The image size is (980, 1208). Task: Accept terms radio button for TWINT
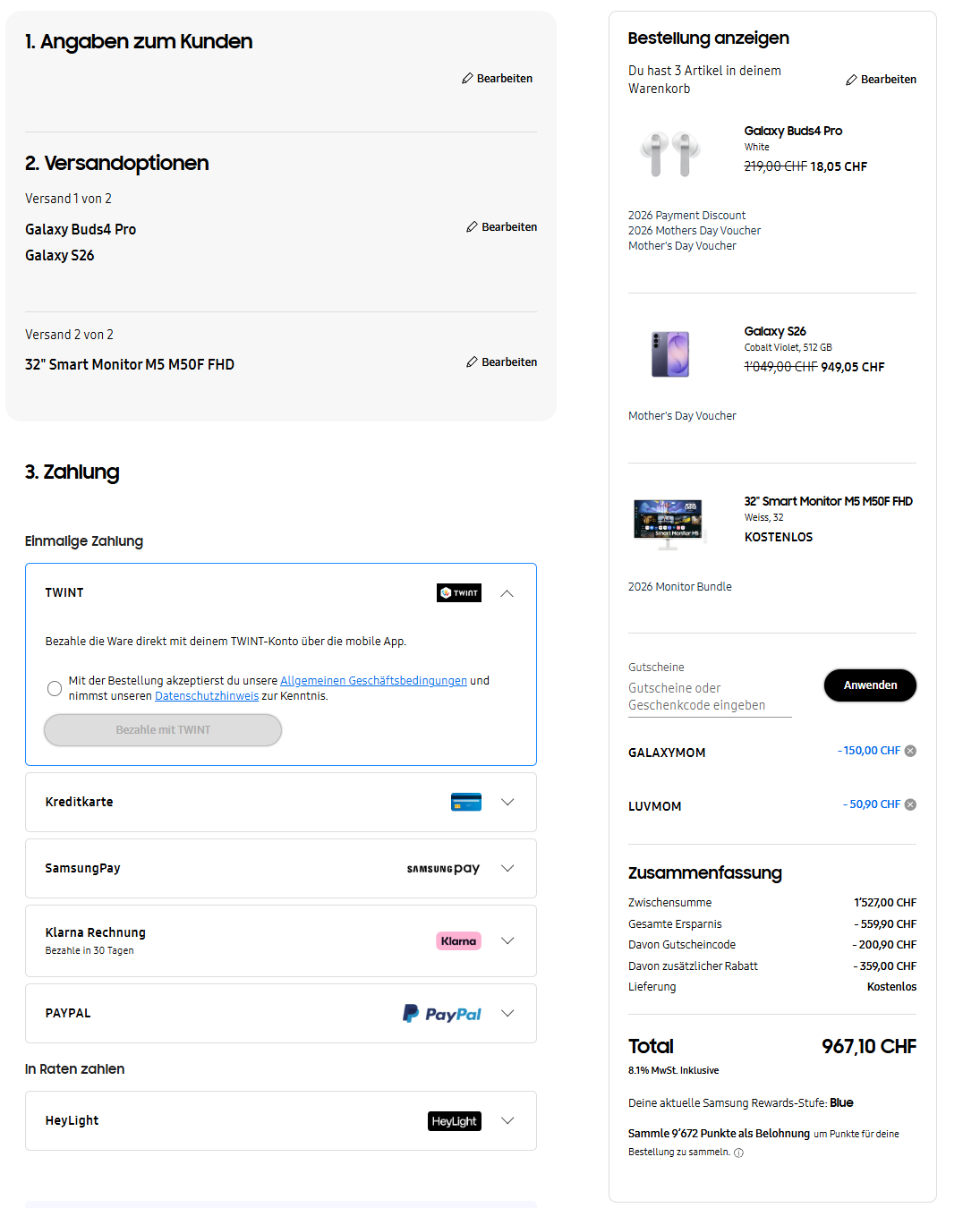point(55,688)
